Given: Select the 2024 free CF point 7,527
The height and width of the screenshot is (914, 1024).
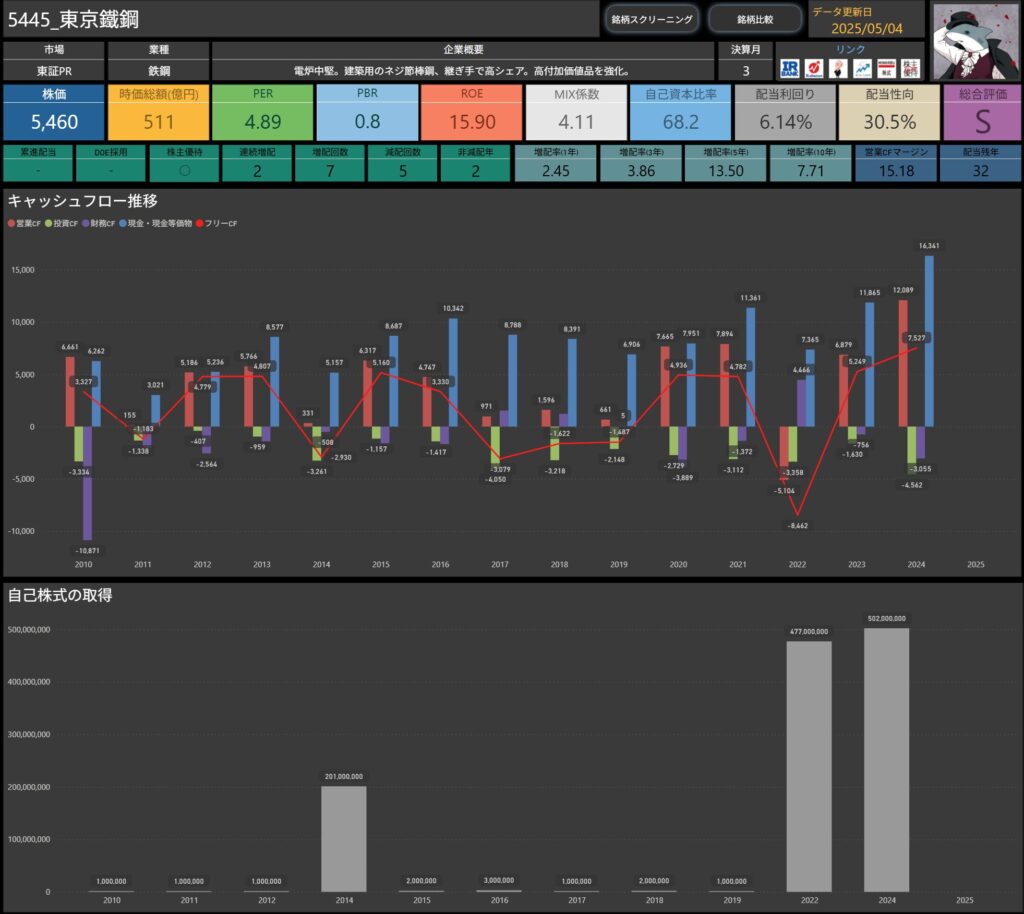Looking at the screenshot, I should (916, 348).
